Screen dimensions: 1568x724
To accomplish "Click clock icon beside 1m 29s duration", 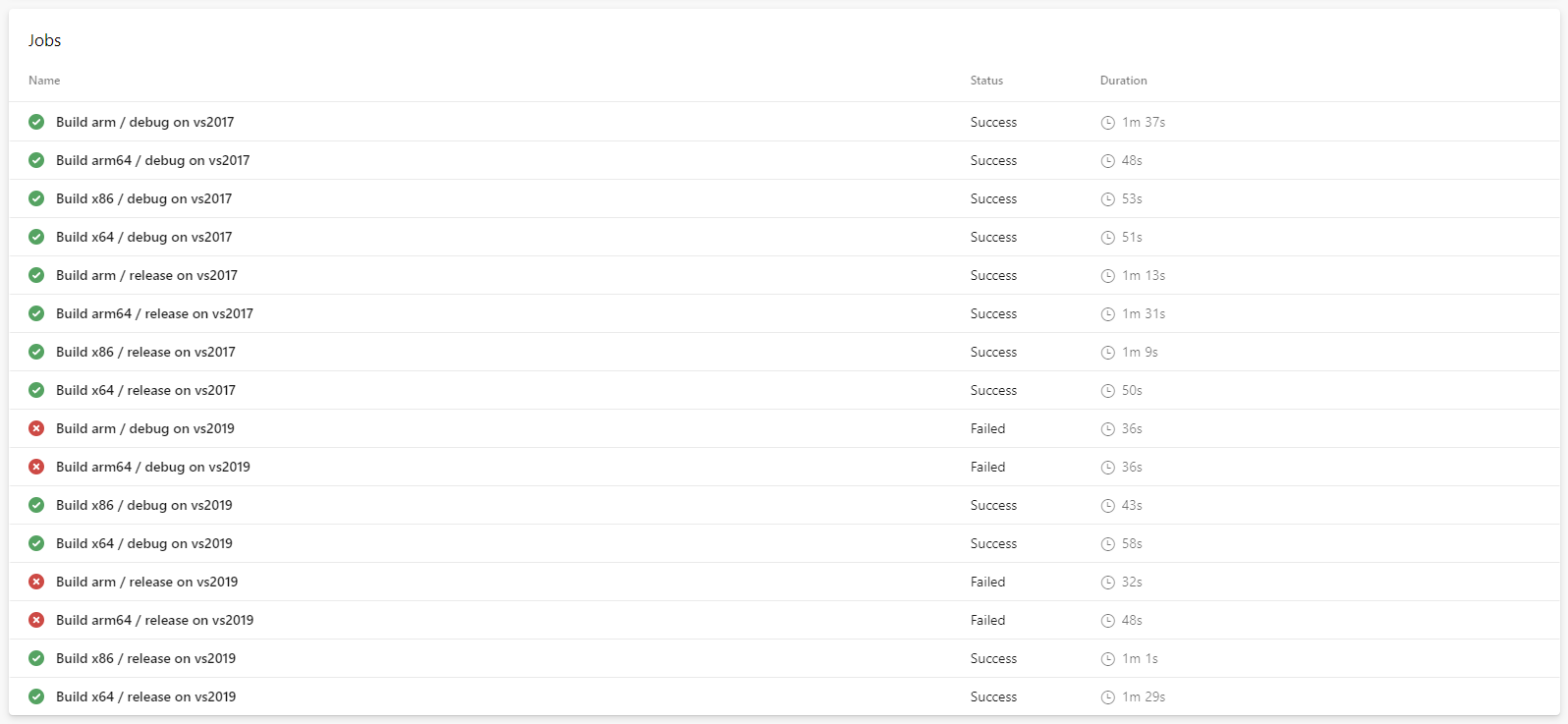I will 1107,697.
